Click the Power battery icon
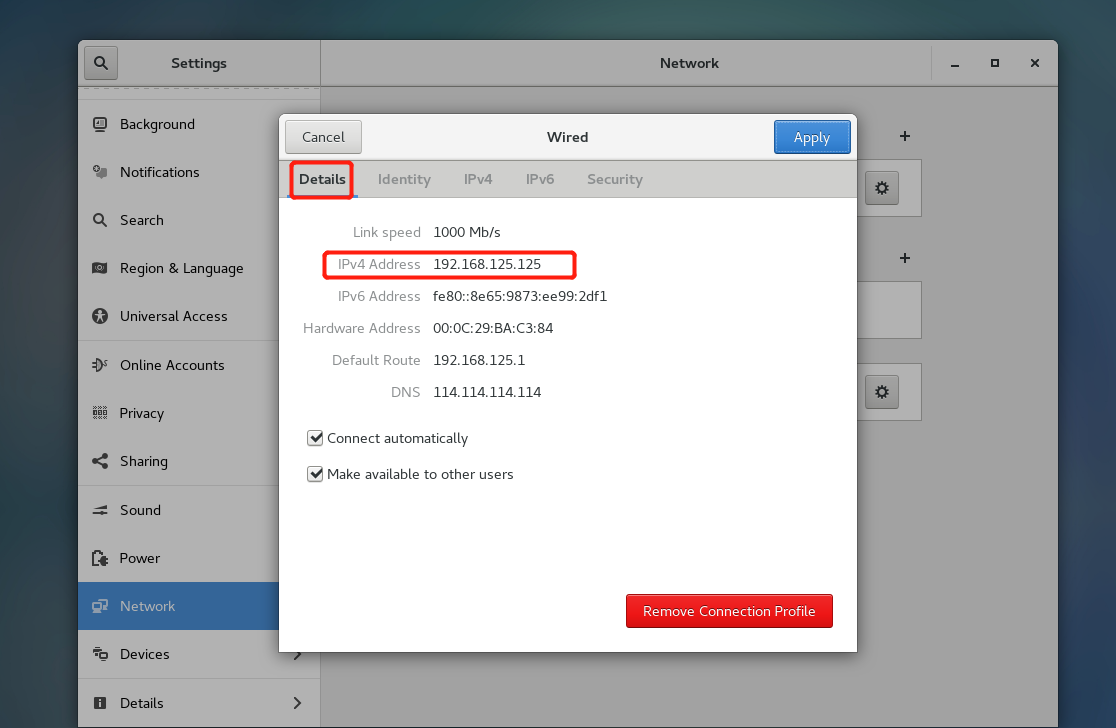The image size is (1116, 728). (100, 558)
